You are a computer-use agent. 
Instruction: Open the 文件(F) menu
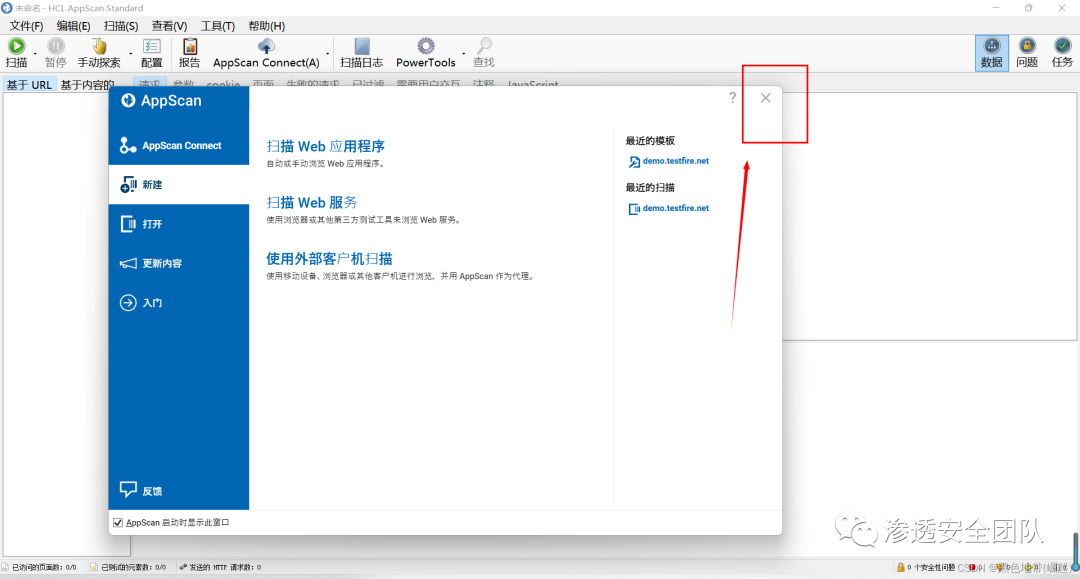pos(26,26)
